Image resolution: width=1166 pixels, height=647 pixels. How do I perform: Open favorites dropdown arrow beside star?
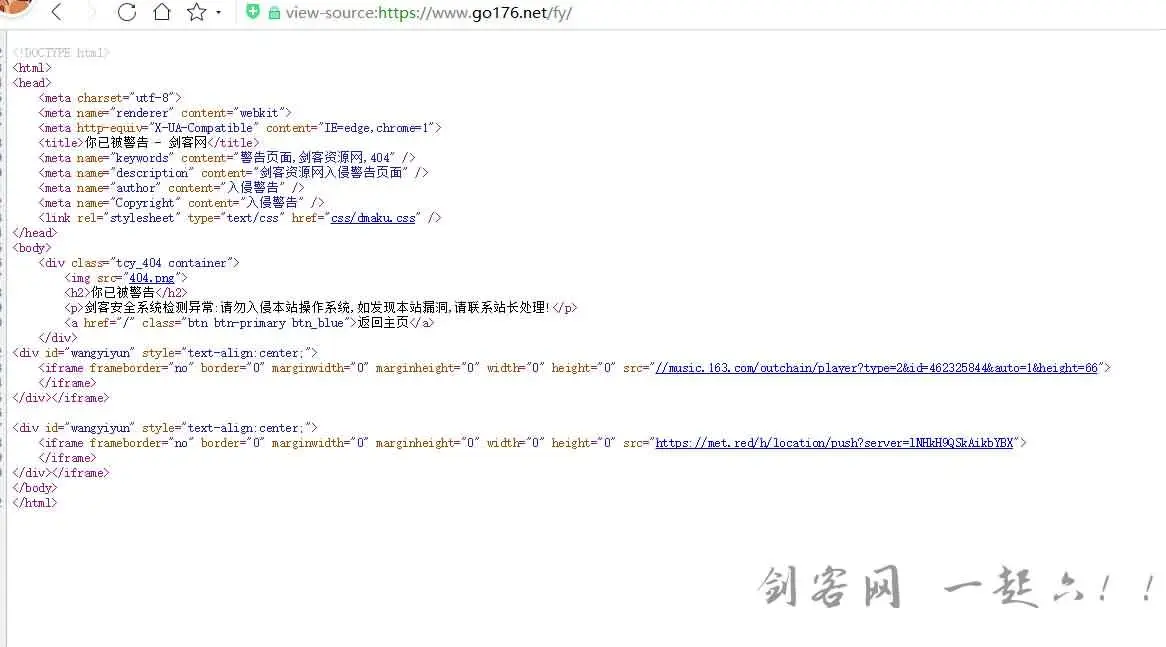(x=219, y=13)
